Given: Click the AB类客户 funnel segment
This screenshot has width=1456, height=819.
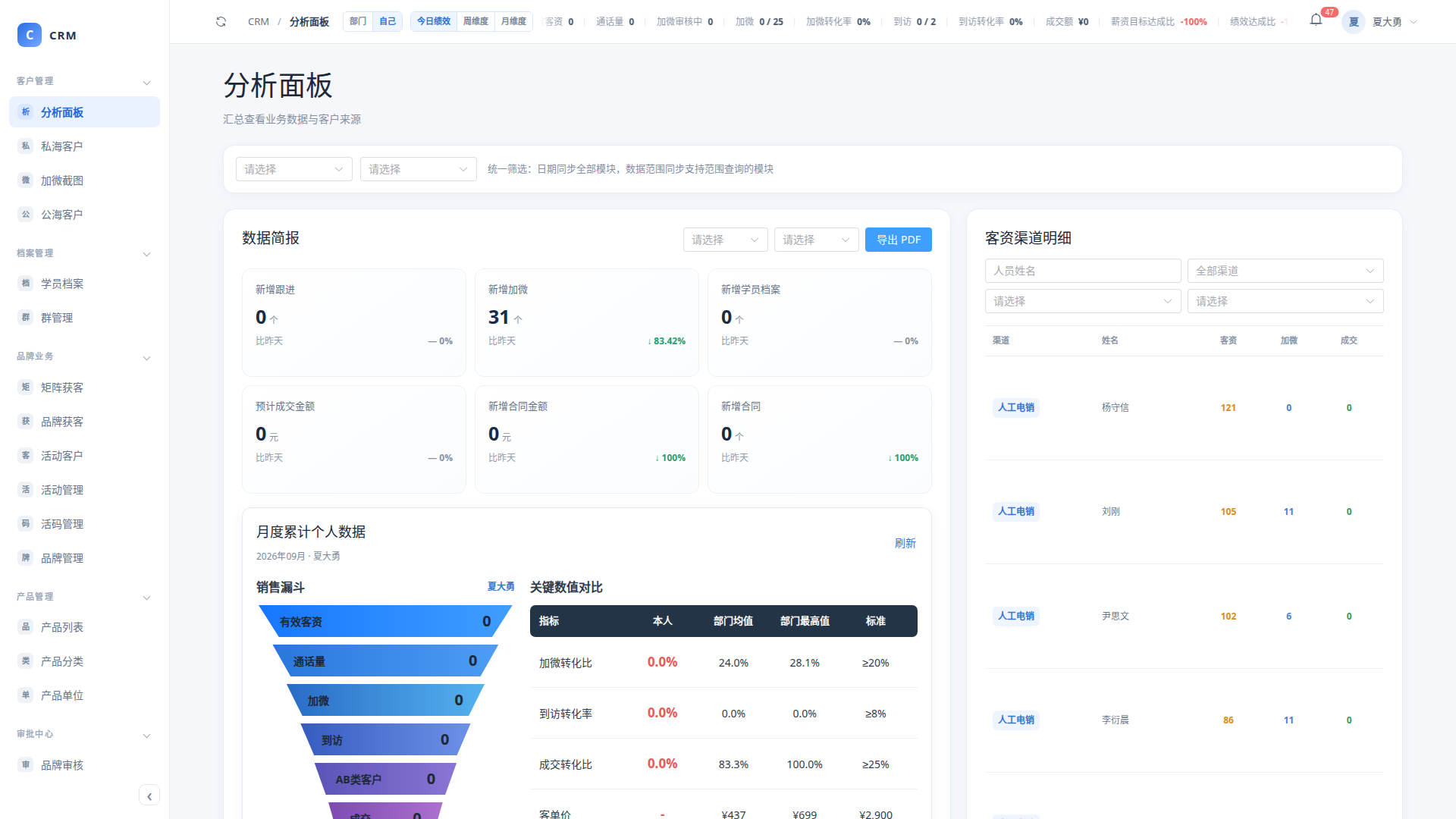Looking at the screenshot, I should click(x=385, y=779).
